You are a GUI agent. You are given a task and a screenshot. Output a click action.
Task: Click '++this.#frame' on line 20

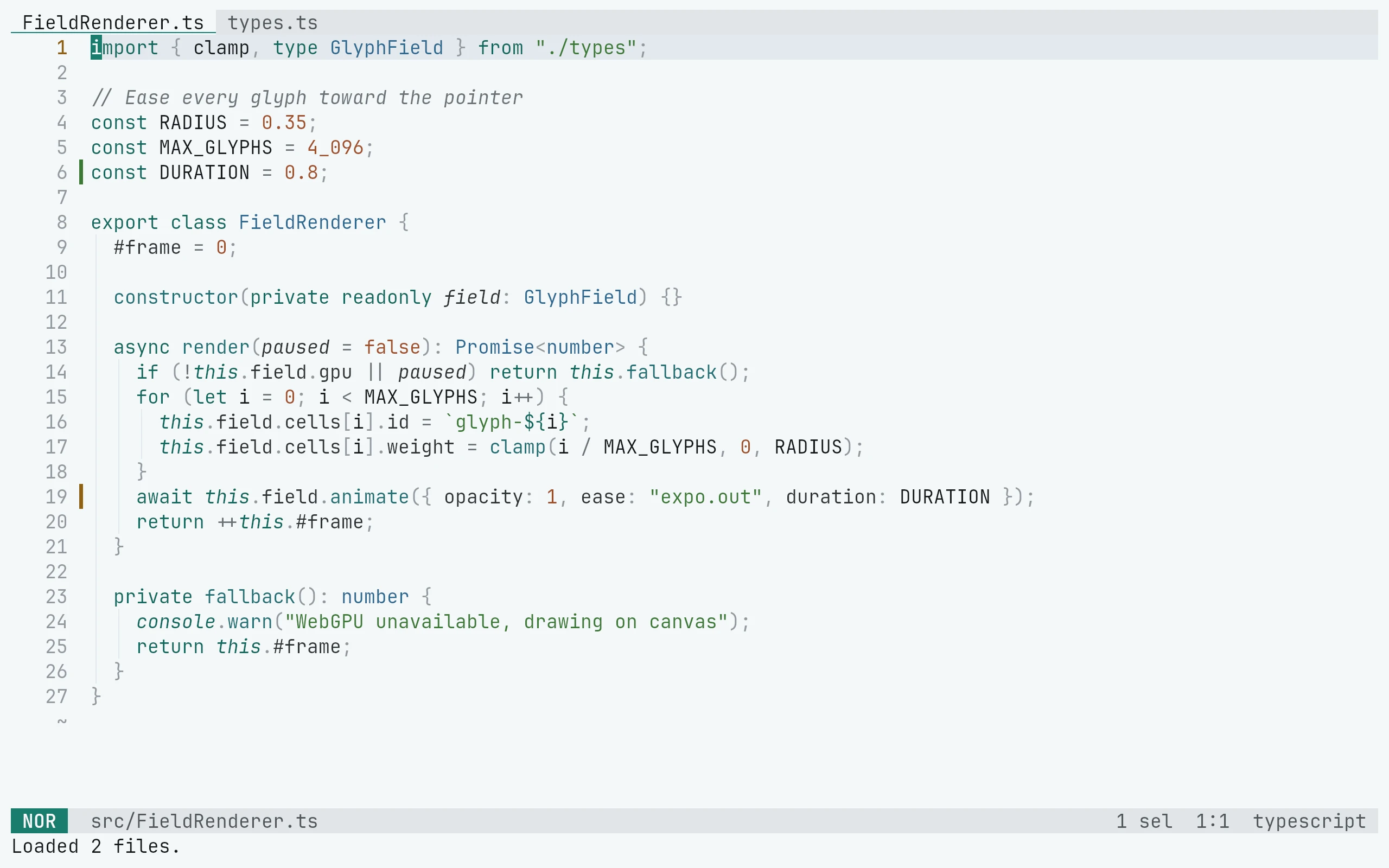[x=290, y=522]
